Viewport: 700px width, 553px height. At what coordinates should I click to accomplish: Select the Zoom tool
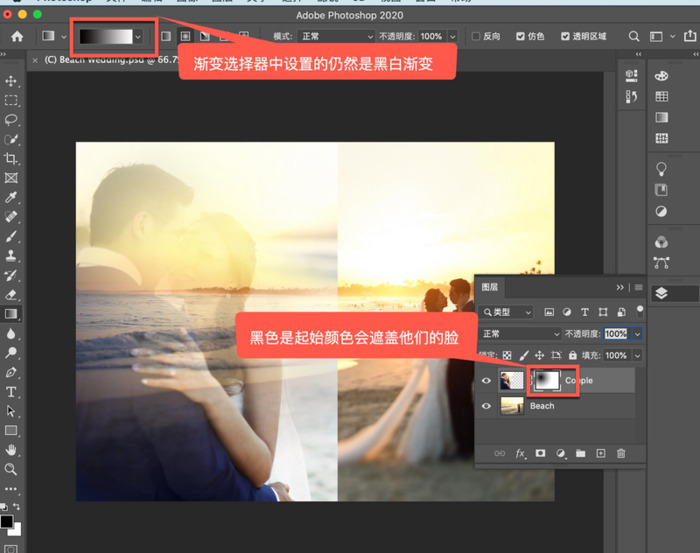11,469
